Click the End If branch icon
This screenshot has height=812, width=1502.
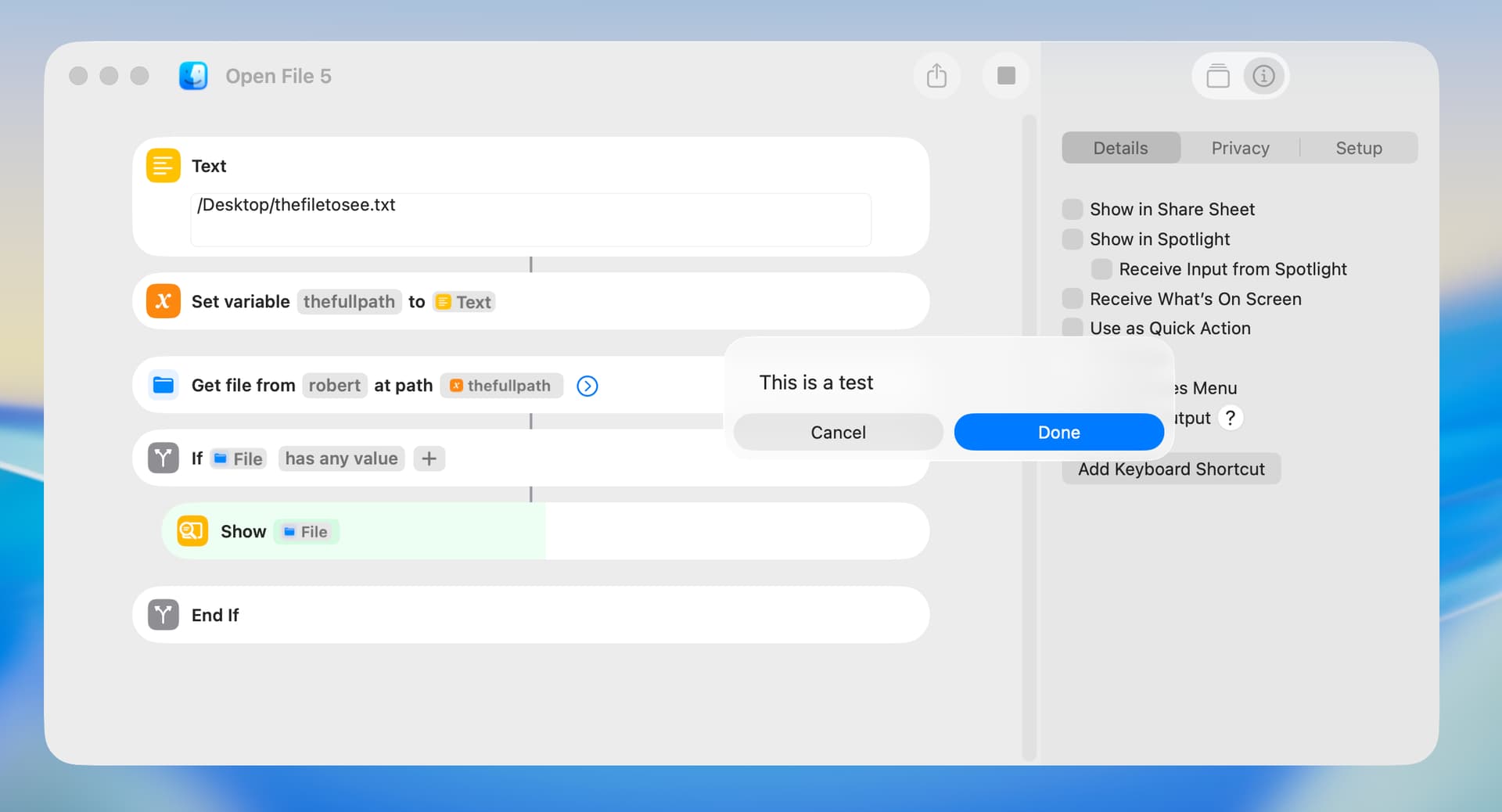click(x=163, y=615)
